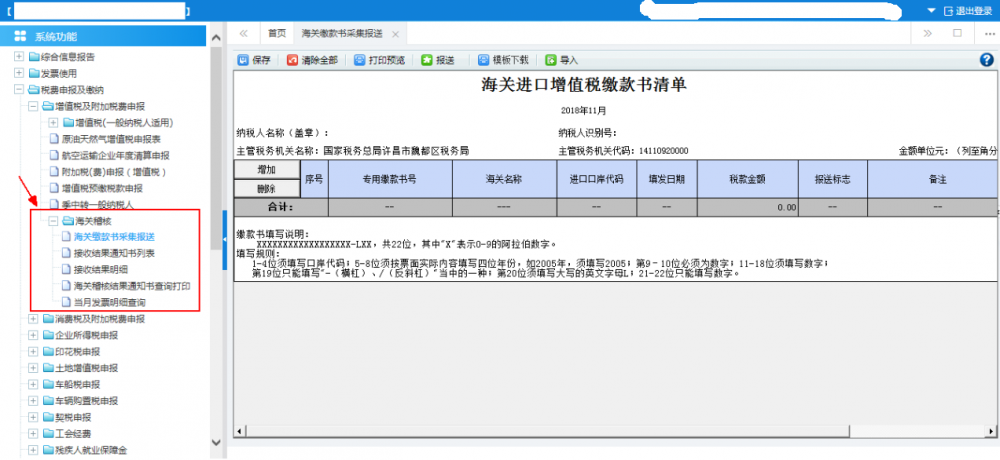Click the 保存 save icon
The image size is (1000, 460).
click(243, 60)
